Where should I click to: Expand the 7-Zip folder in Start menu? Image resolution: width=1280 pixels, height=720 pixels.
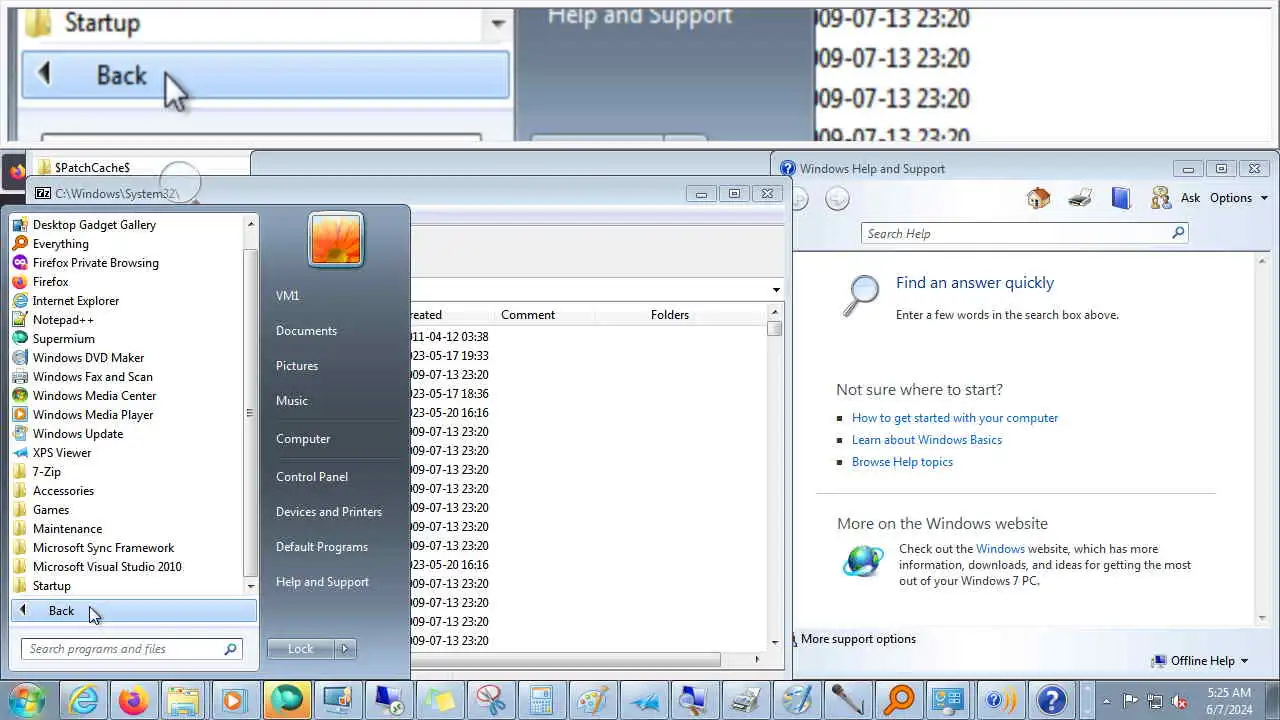pyautogui.click(x=46, y=472)
